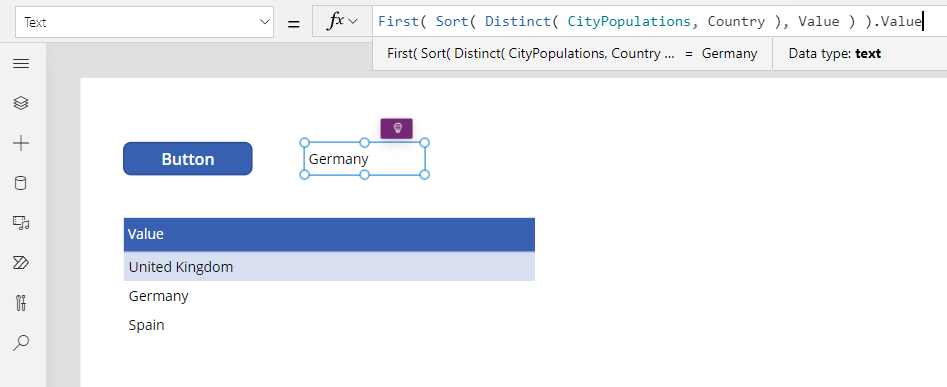Select the Germany label control
The width and height of the screenshot is (947, 387).
click(364, 159)
